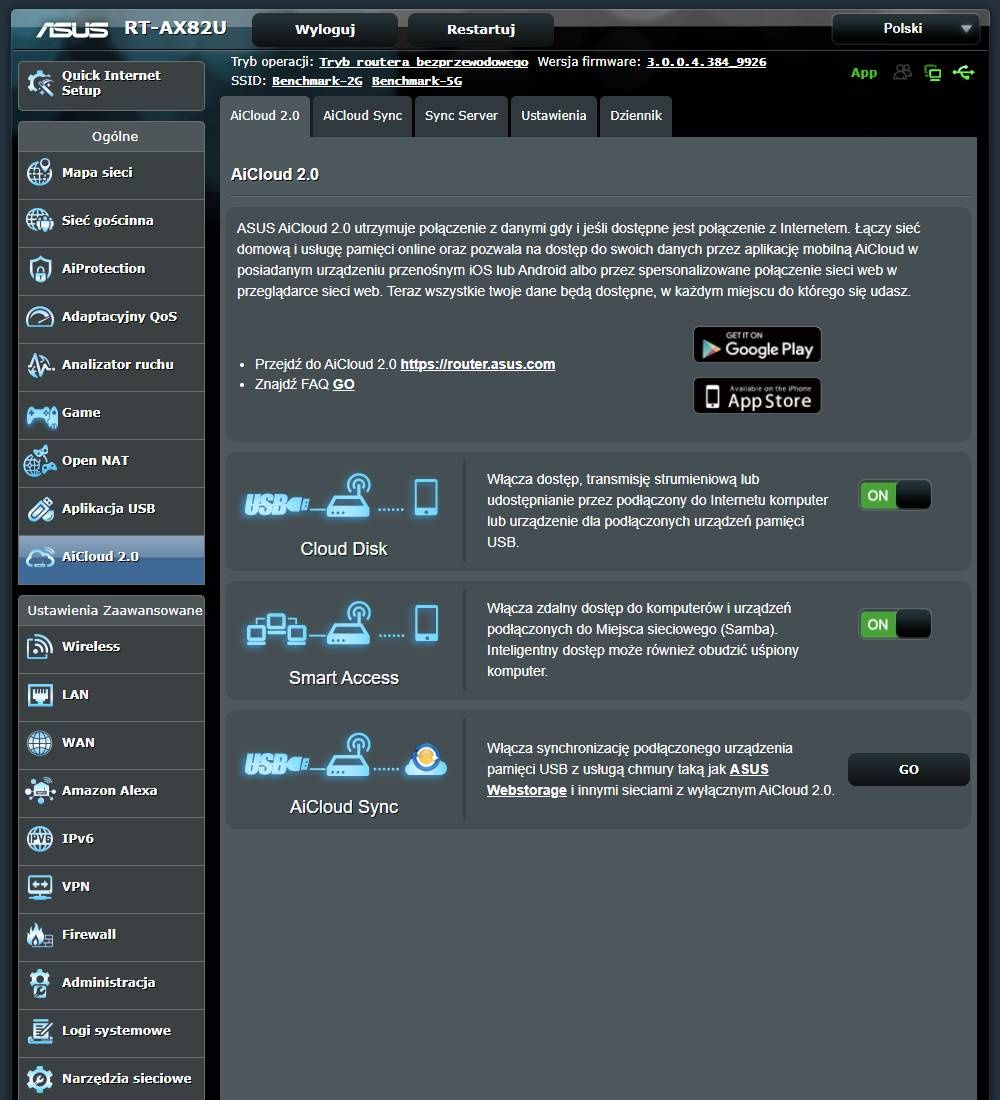Image resolution: width=1000 pixels, height=1100 pixels.
Task: Open the App Store badge
Action: 757,396
